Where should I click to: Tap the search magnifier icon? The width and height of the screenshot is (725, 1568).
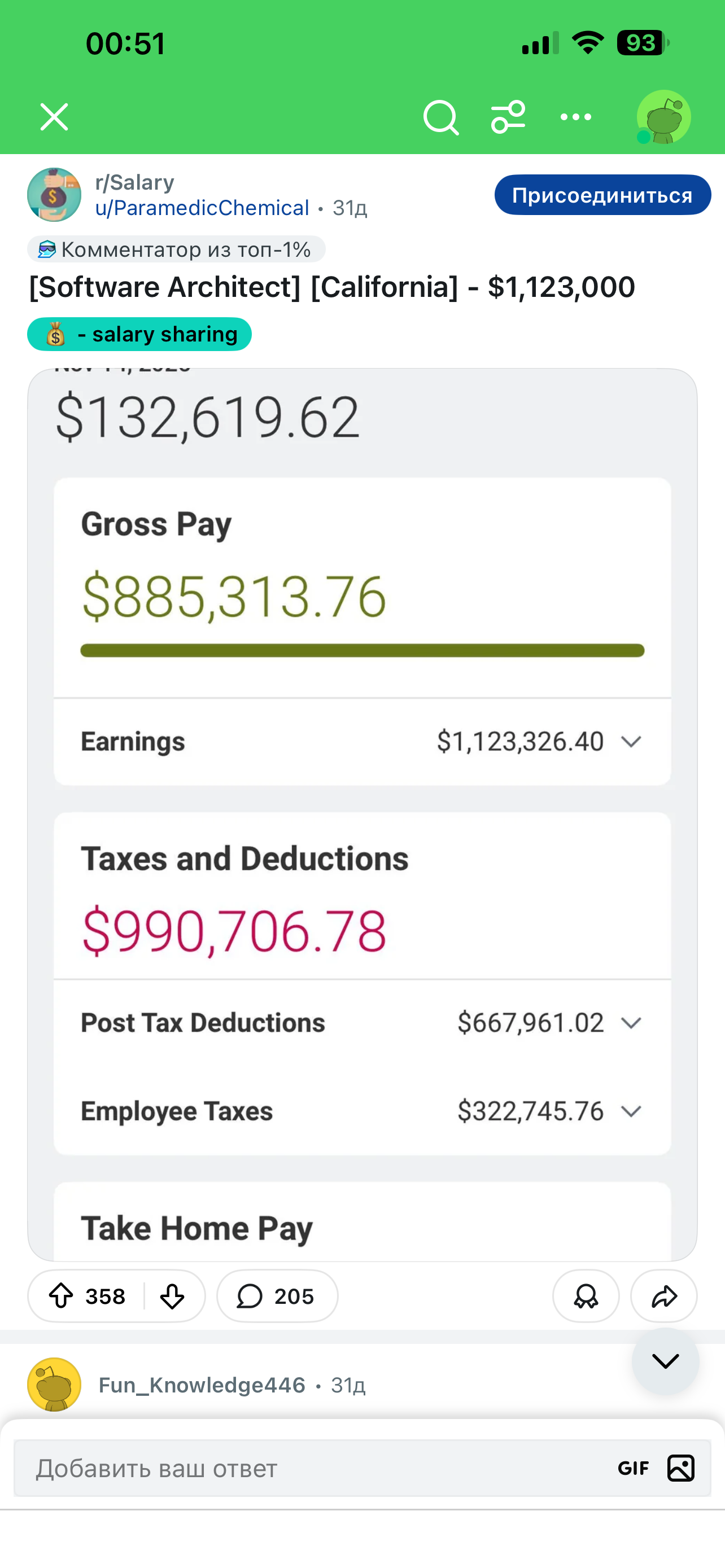pos(441,117)
